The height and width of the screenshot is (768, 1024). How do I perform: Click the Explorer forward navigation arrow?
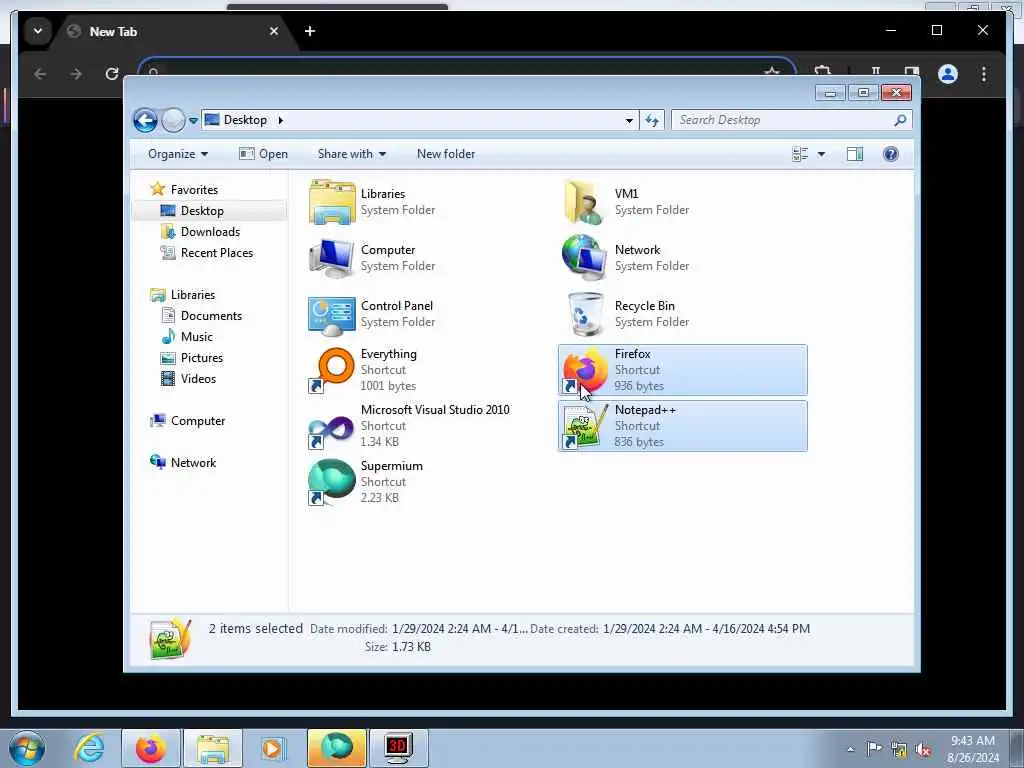(x=173, y=120)
